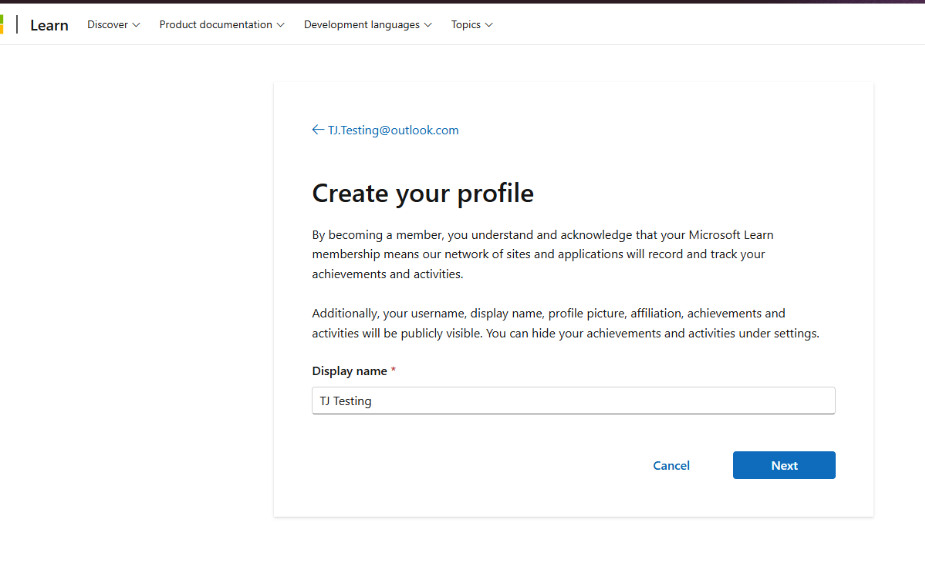Viewport: 925px width, 583px height.
Task: Open the Learn home link
Action: click(x=49, y=25)
